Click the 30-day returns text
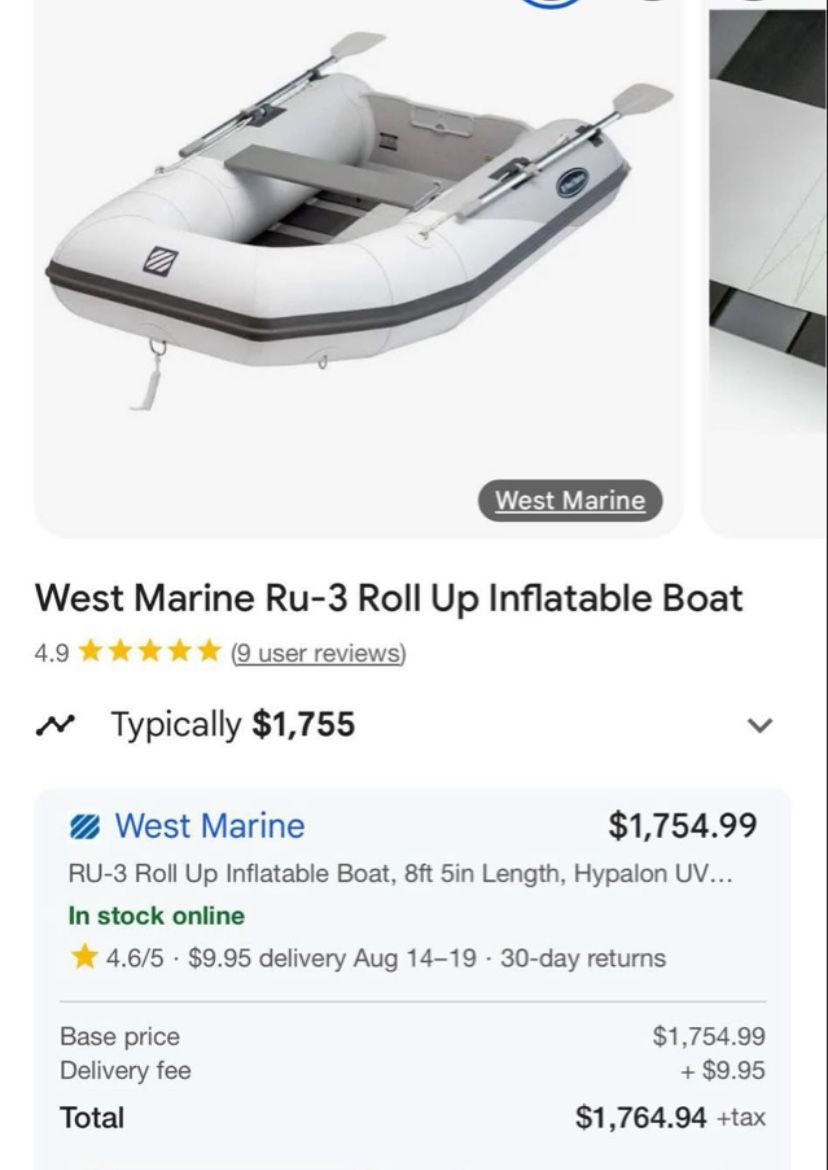The width and height of the screenshot is (828, 1170). point(582,958)
